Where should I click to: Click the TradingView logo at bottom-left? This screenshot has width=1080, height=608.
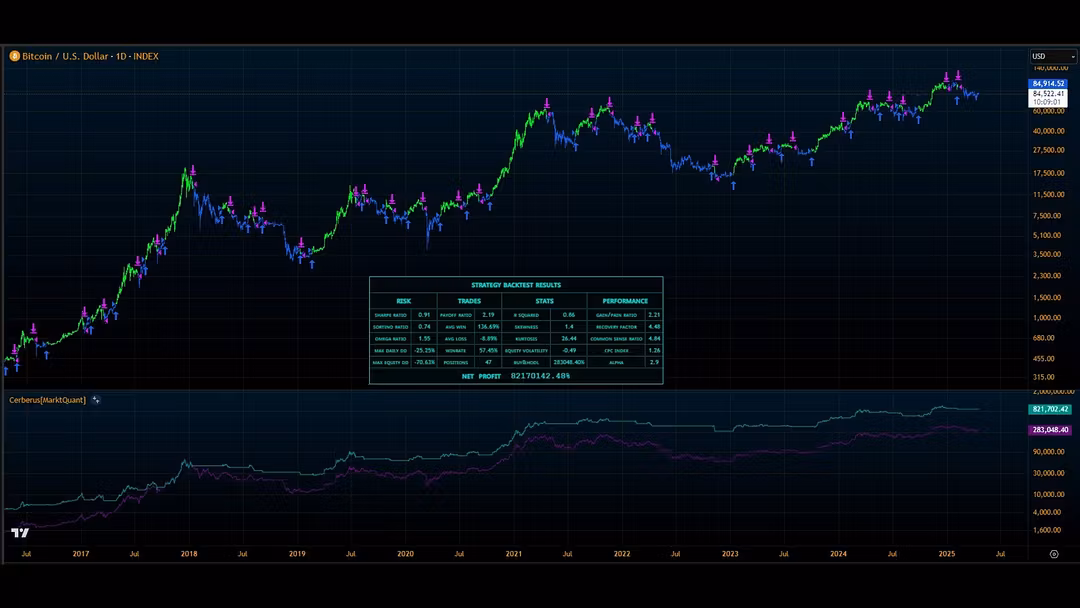[19, 532]
